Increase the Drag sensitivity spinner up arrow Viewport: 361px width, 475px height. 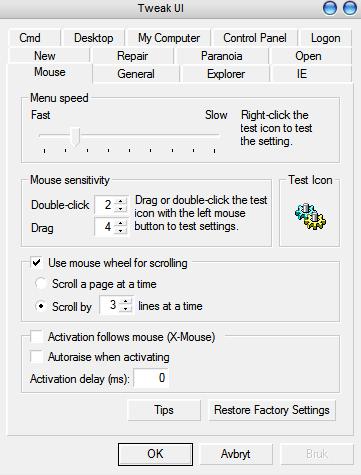(x=121, y=223)
